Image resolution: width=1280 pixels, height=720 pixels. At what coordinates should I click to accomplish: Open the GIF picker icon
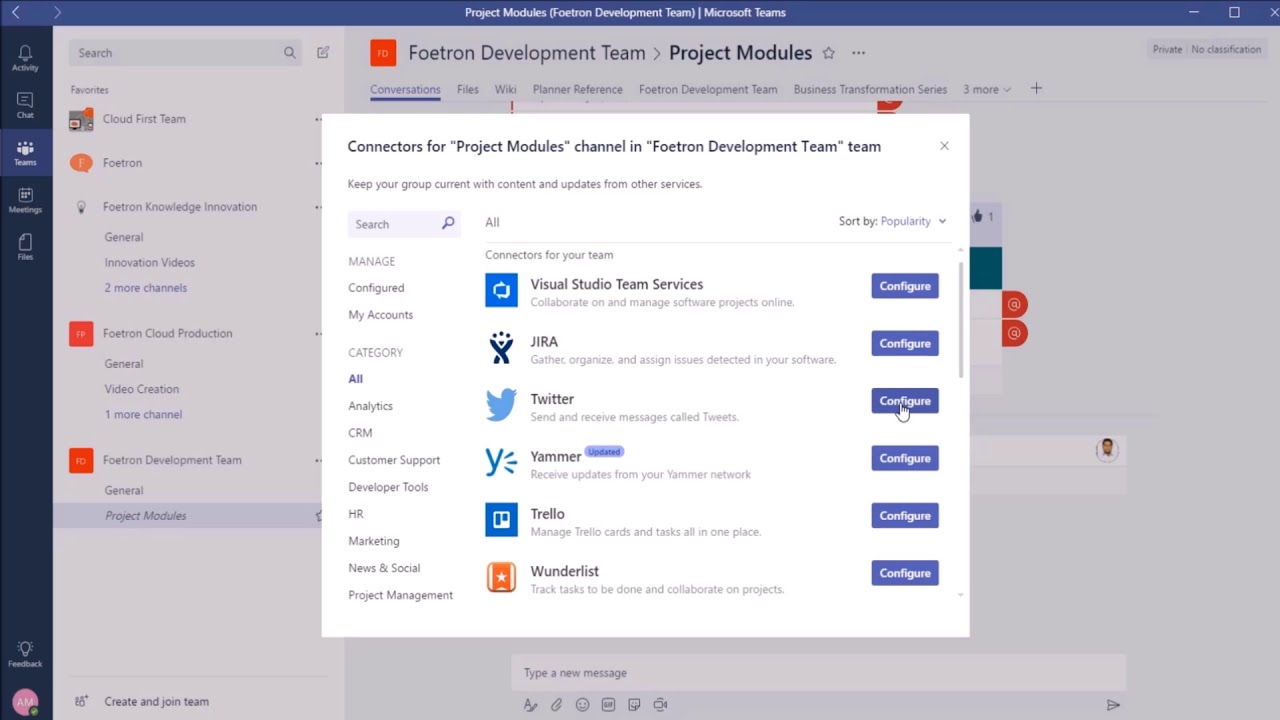point(608,705)
